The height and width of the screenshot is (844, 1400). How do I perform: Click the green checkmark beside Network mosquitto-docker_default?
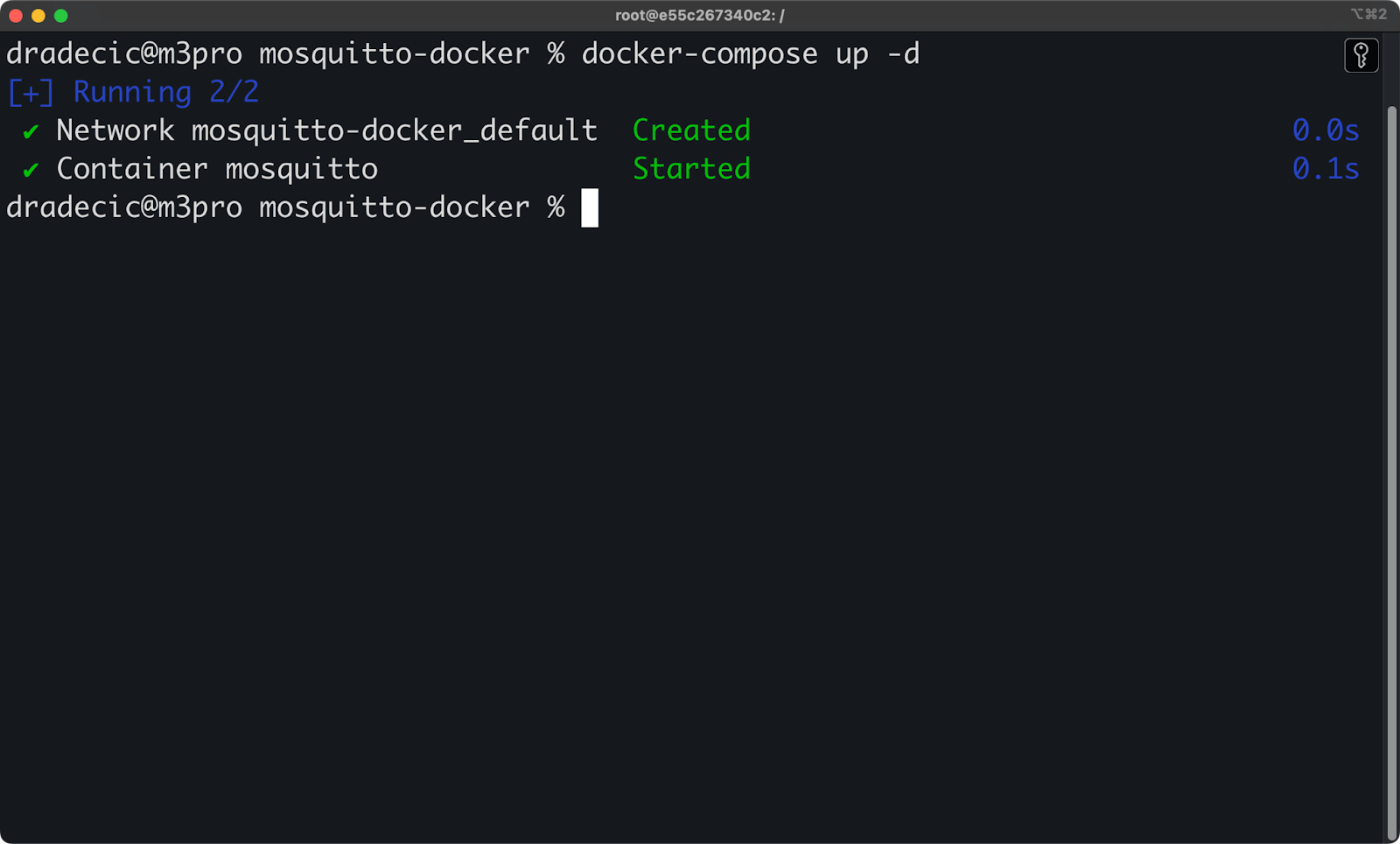29,130
